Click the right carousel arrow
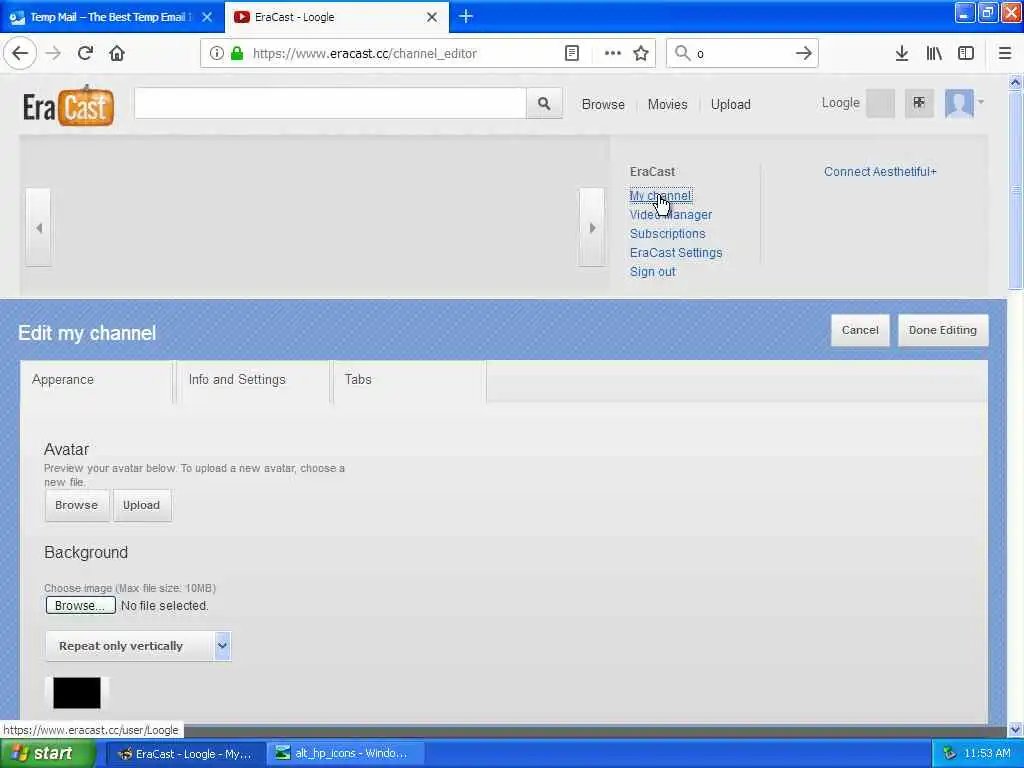The image size is (1024, 768). [592, 227]
